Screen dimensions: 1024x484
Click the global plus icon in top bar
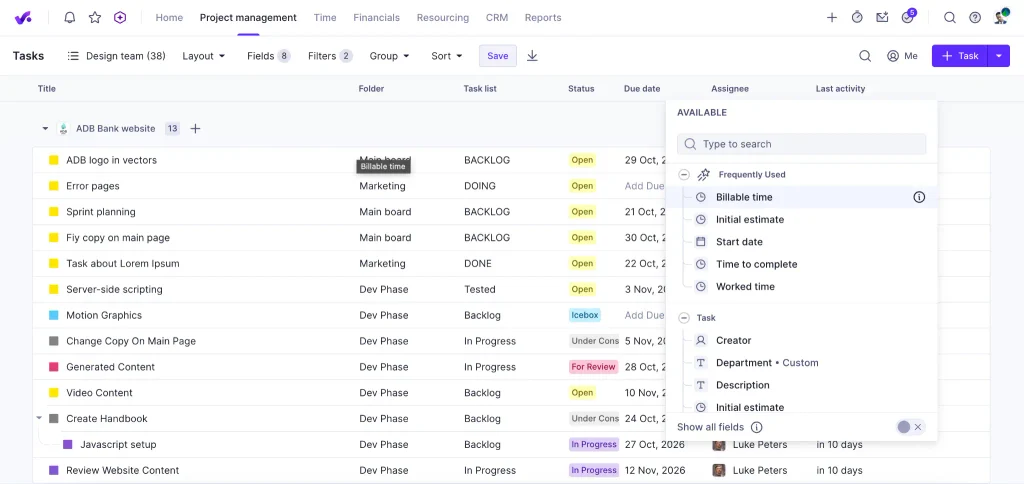pyautogui.click(x=831, y=18)
